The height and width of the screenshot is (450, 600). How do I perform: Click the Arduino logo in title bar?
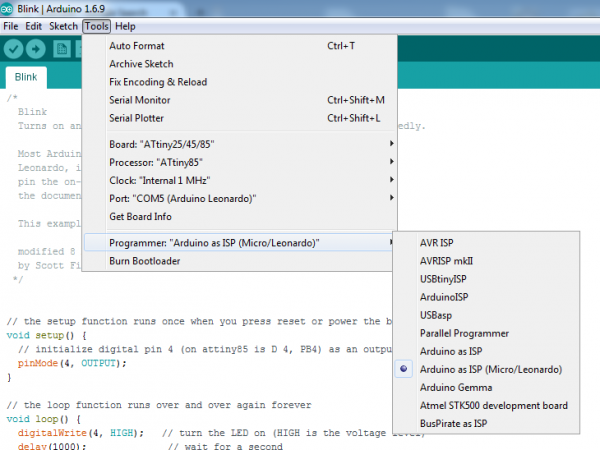pos(9,8)
